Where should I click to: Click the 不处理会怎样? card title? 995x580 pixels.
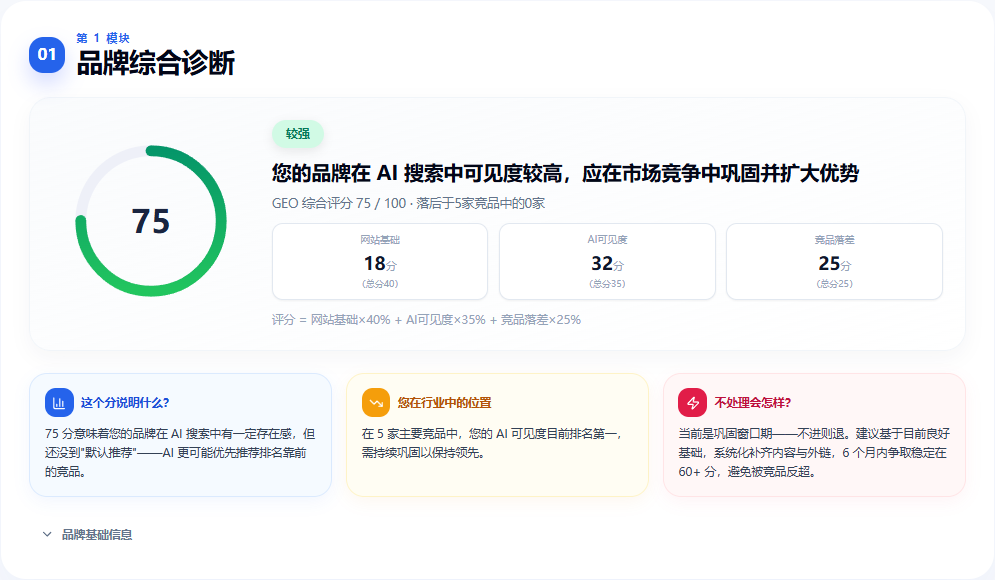pyautogui.click(x=753, y=403)
